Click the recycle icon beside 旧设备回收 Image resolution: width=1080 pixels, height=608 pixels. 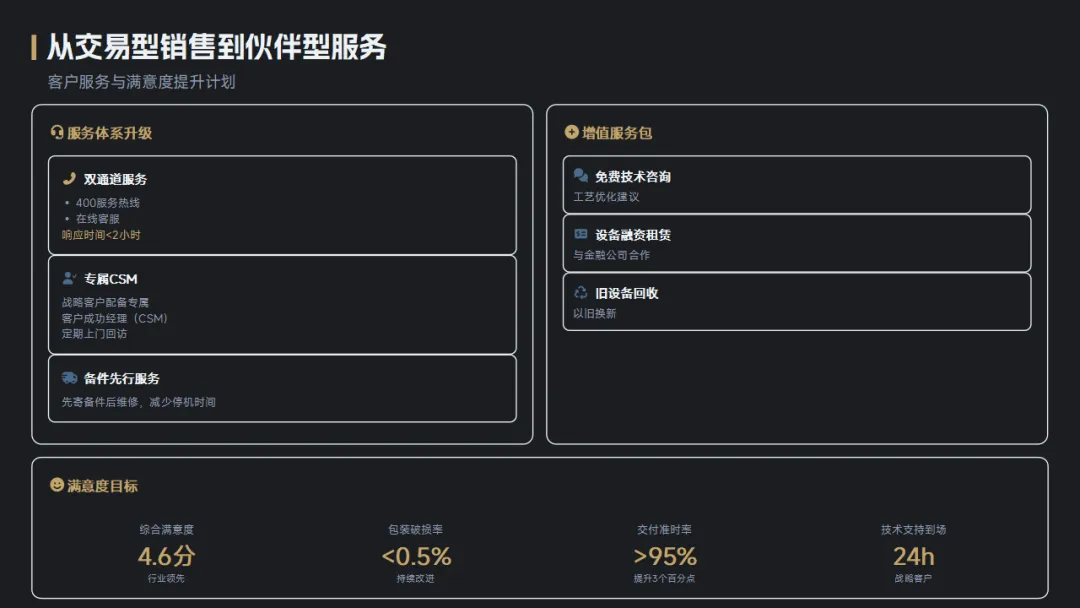(x=581, y=293)
